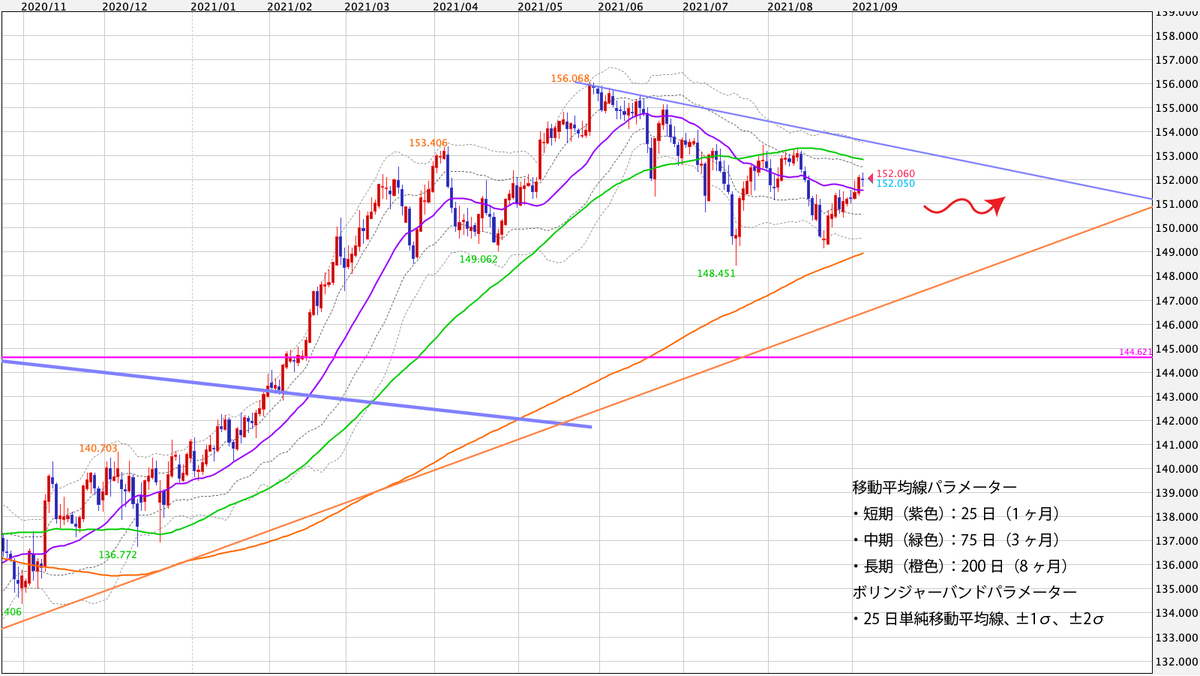Click the 158.000 price axis label
The image size is (1200, 676).
point(1176,36)
